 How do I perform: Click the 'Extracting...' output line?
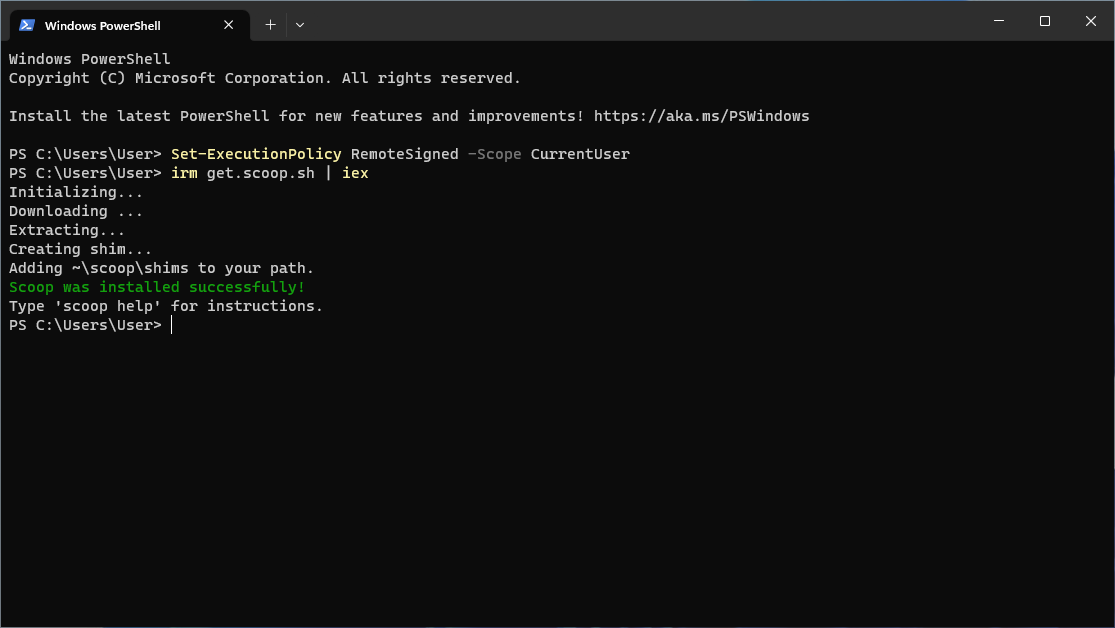pyautogui.click(x=67, y=230)
